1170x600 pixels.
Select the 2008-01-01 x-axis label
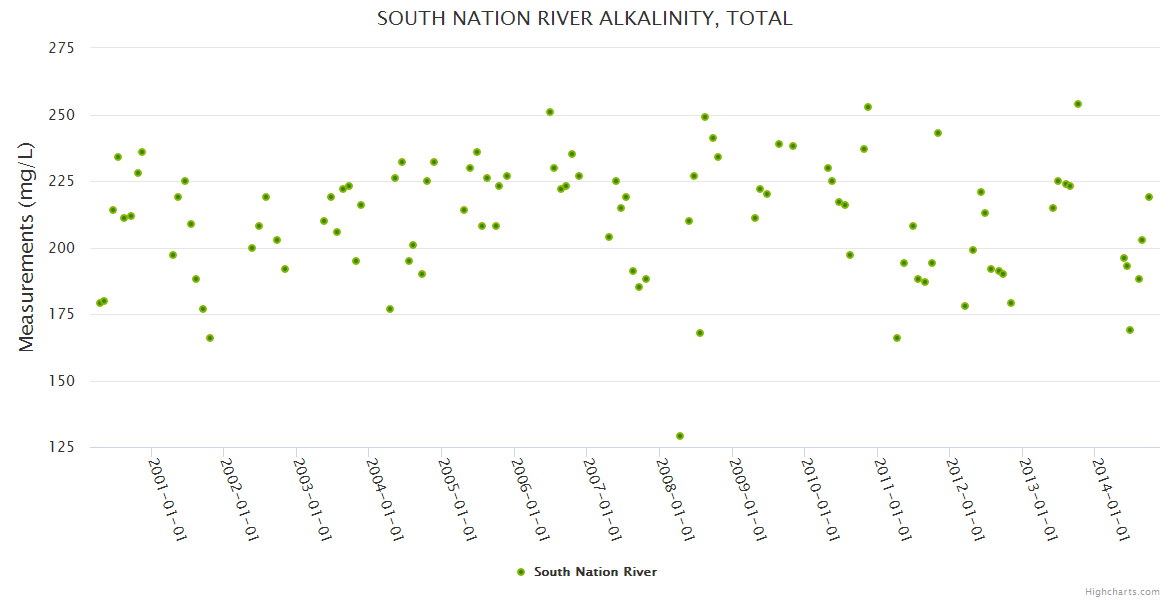click(x=676, y=499)
